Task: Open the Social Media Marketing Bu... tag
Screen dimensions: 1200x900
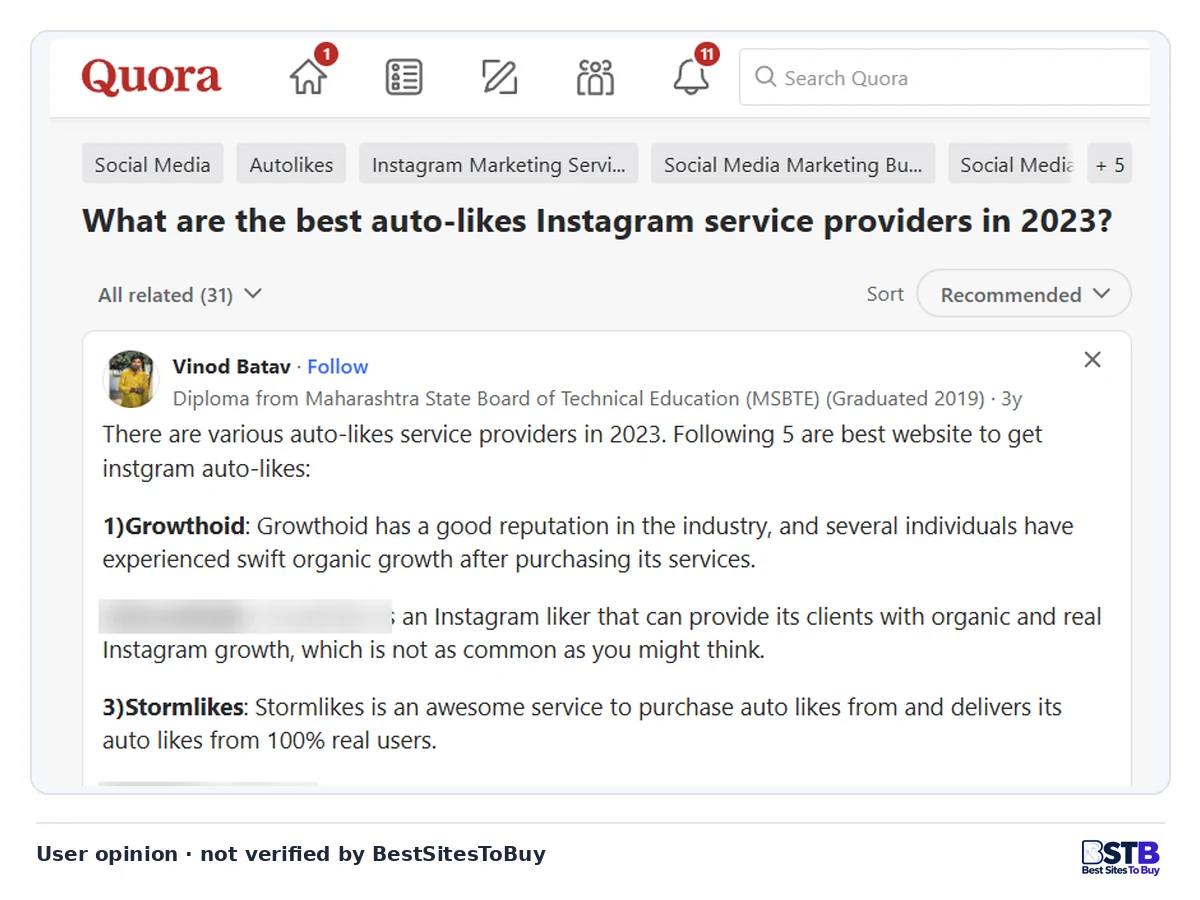Action: (793, 165)
